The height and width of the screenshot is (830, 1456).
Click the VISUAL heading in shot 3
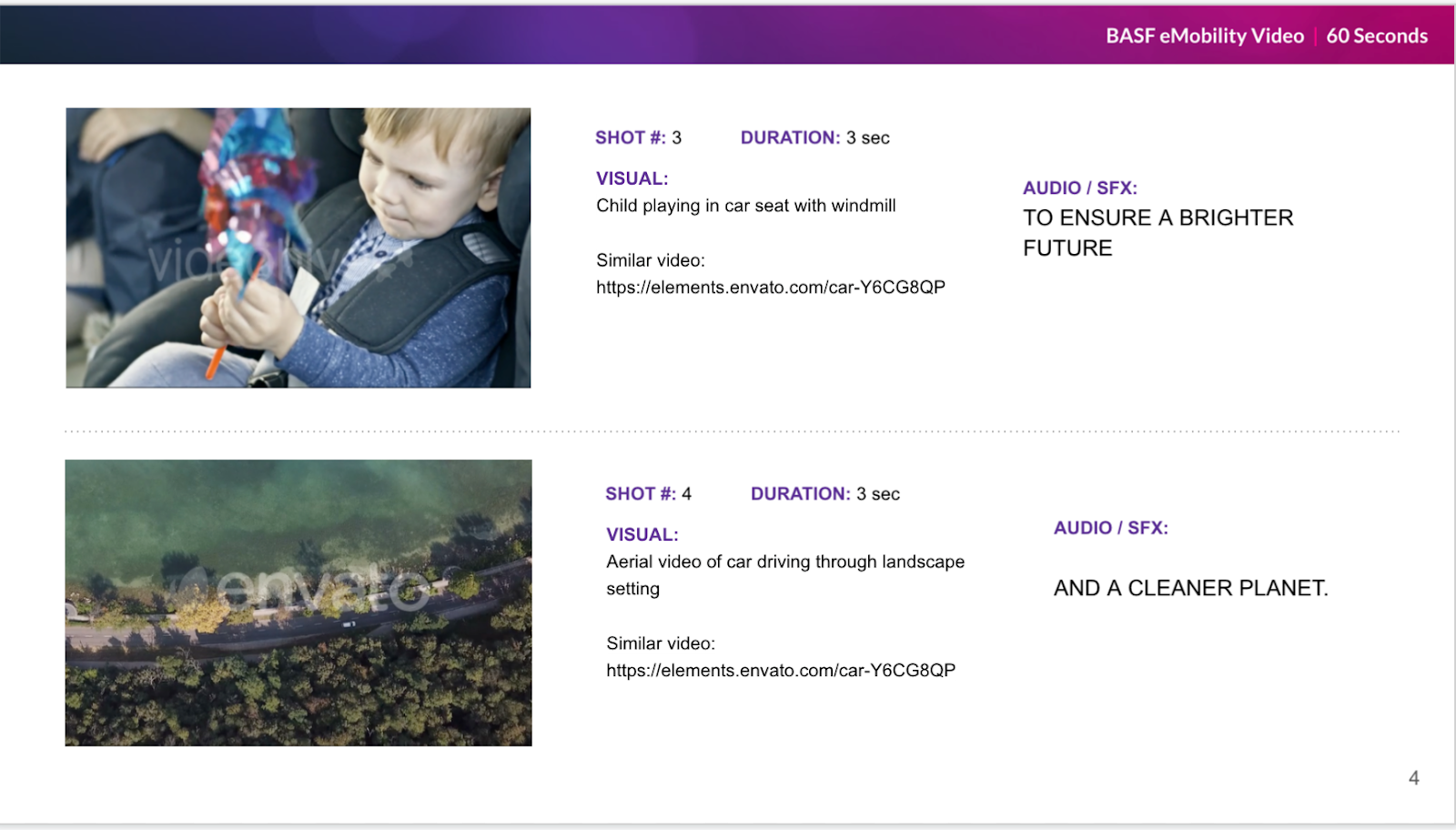pyautogui.click(x=632, y=179)
